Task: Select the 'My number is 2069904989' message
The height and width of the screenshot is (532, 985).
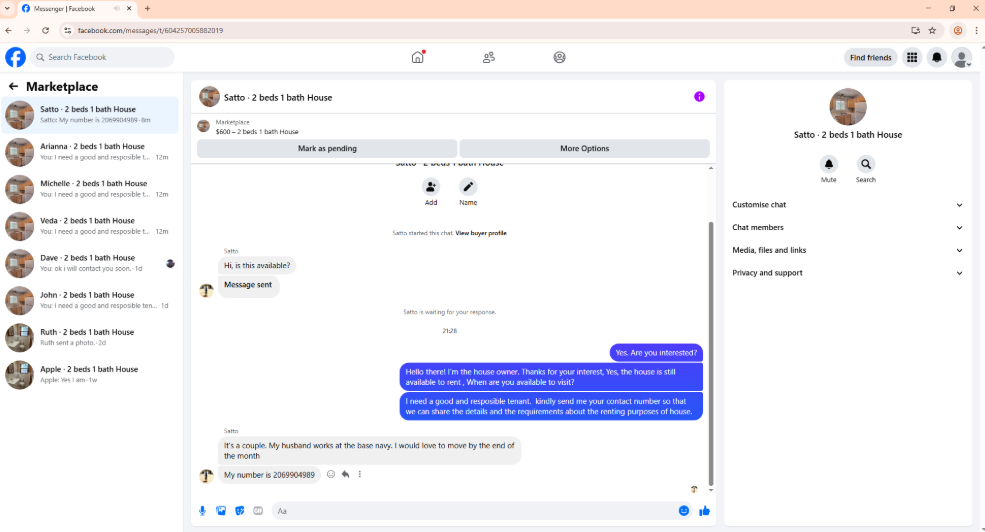Action: tap(269, 475)
